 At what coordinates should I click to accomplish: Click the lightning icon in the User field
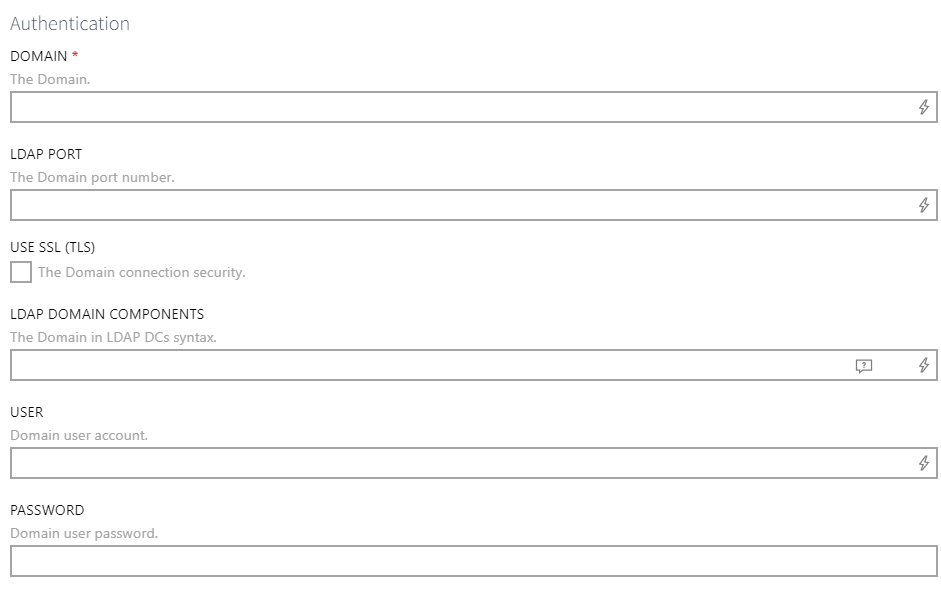[x=925, y=464]
